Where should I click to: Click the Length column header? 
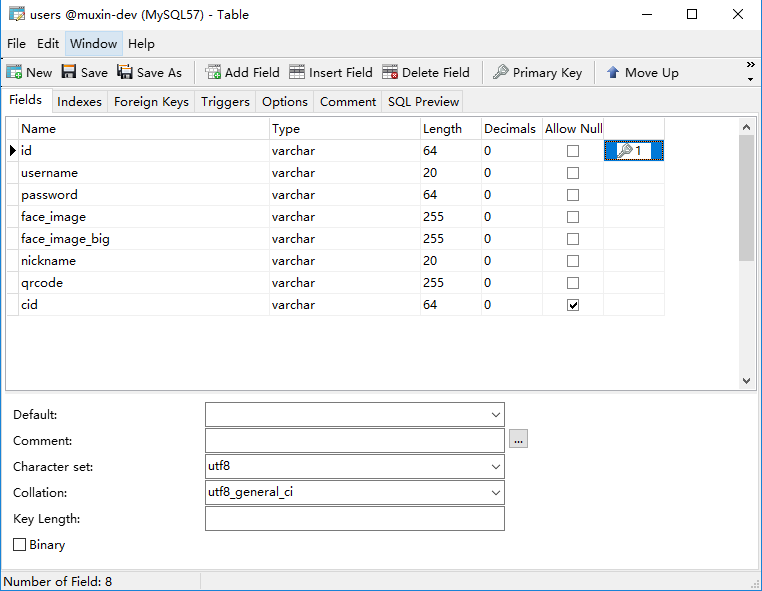point(451,129)
